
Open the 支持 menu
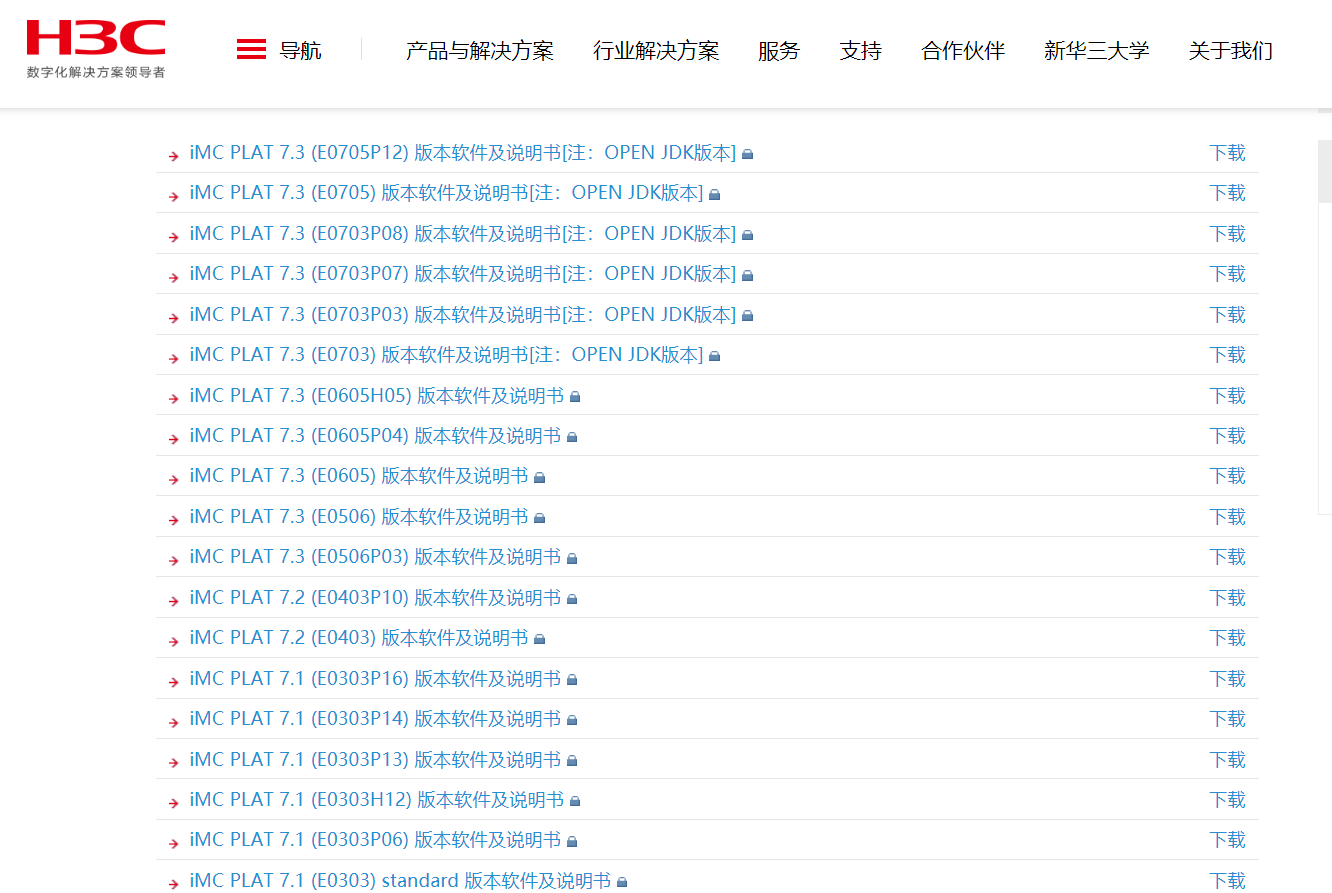coord(861,51)
